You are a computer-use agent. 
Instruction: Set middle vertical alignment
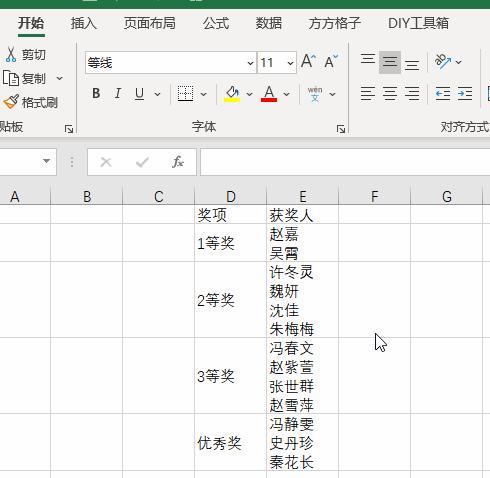click(x=390, y=62)
